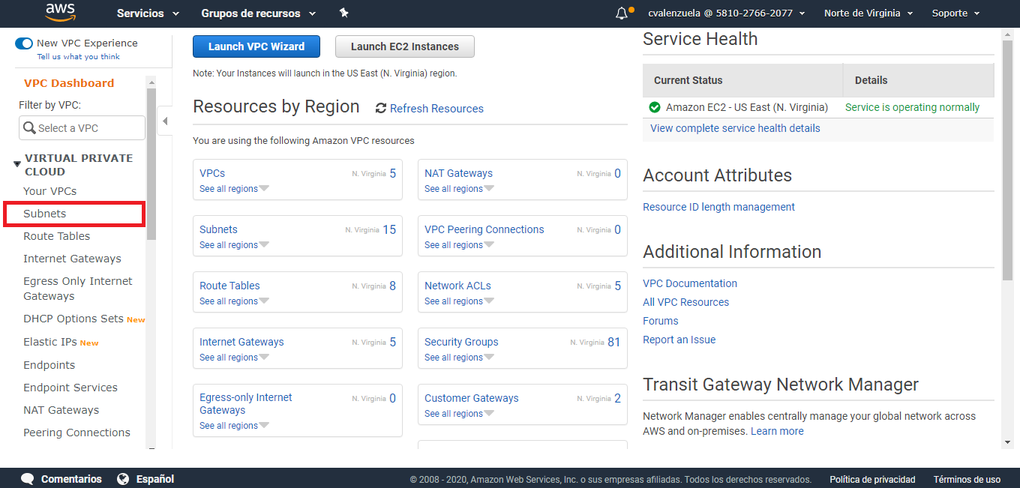Open Subnets in the sidebar

click(x=45, y=213)
